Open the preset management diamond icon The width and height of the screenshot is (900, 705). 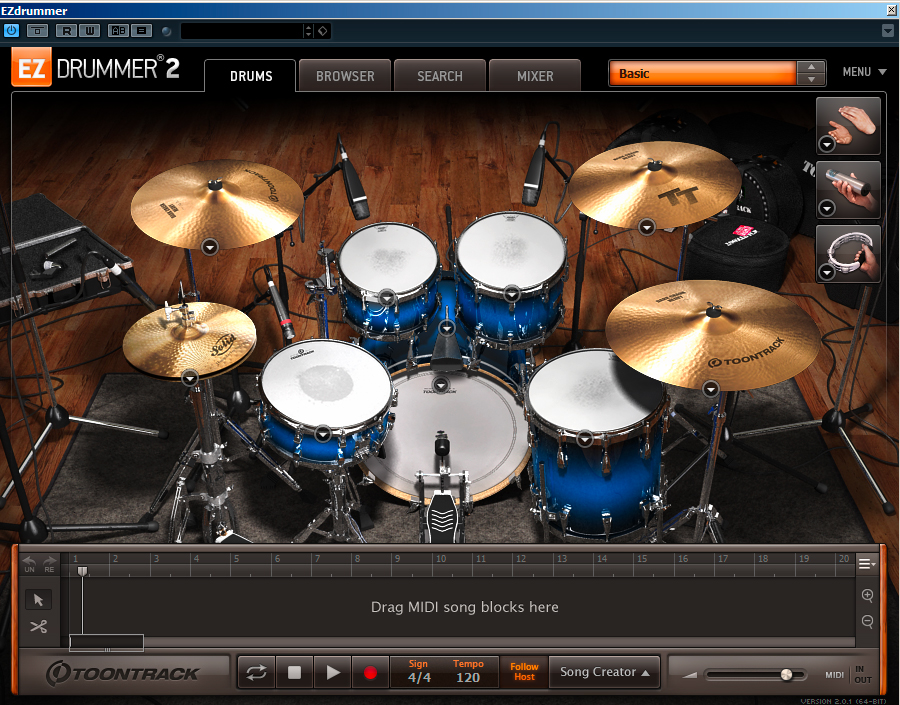pos(323,31)
